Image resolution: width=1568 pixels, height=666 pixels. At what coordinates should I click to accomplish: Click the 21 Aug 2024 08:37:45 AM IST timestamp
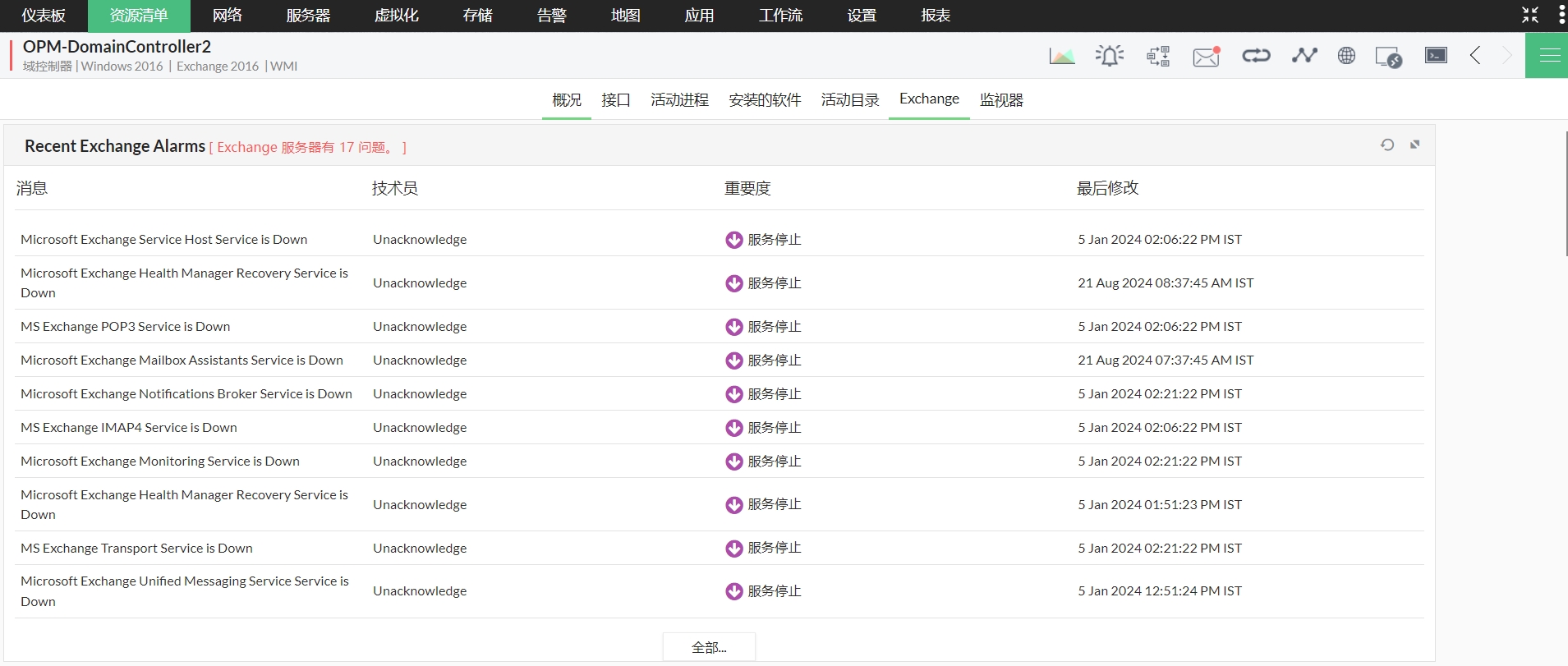click(1166, 283)
